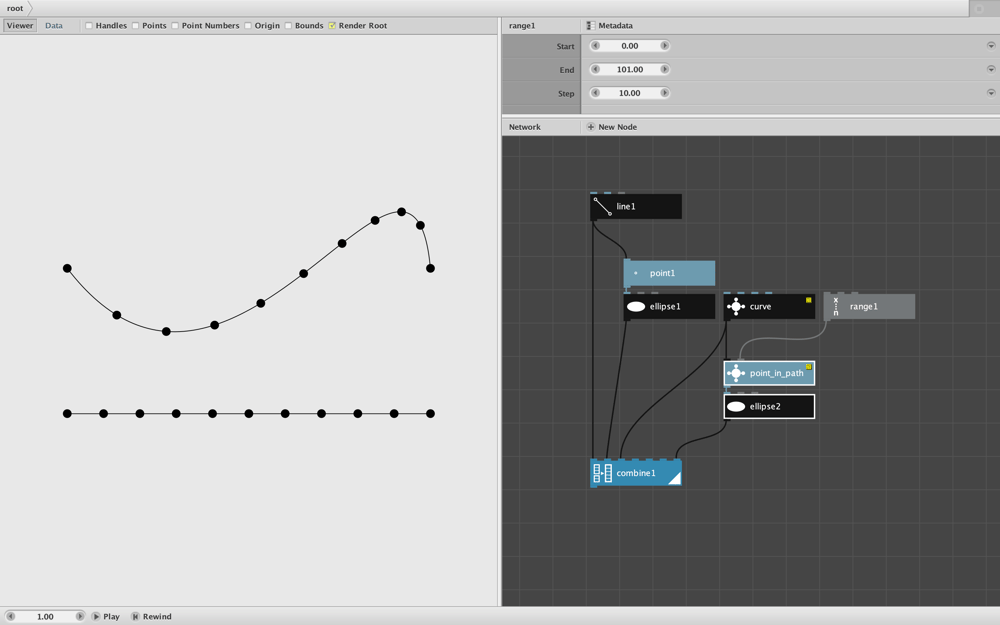The image size is (1000, 625).
Task: Click the Step value field 10.00
Action: pos(629,93)
